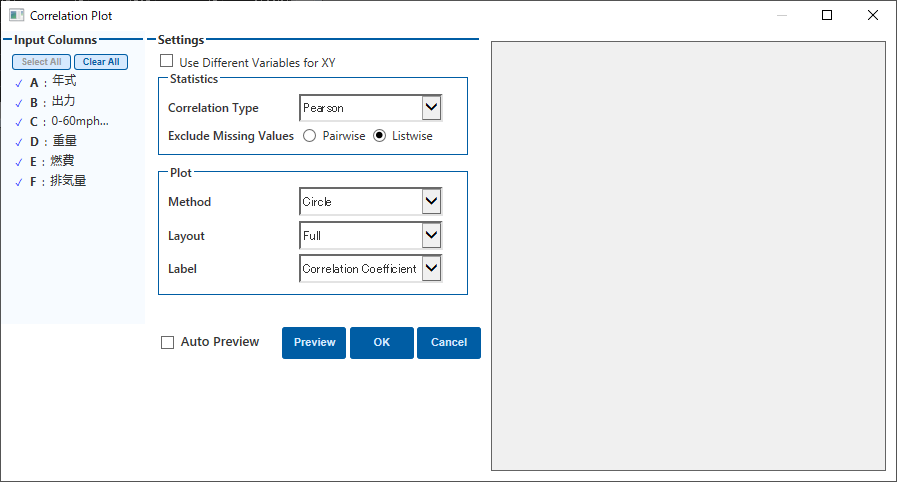The height and width of the screenshot is (482, 897).
Task: Open the Label dropdown showing Correlation Coefficient
Action: point(431,269)
